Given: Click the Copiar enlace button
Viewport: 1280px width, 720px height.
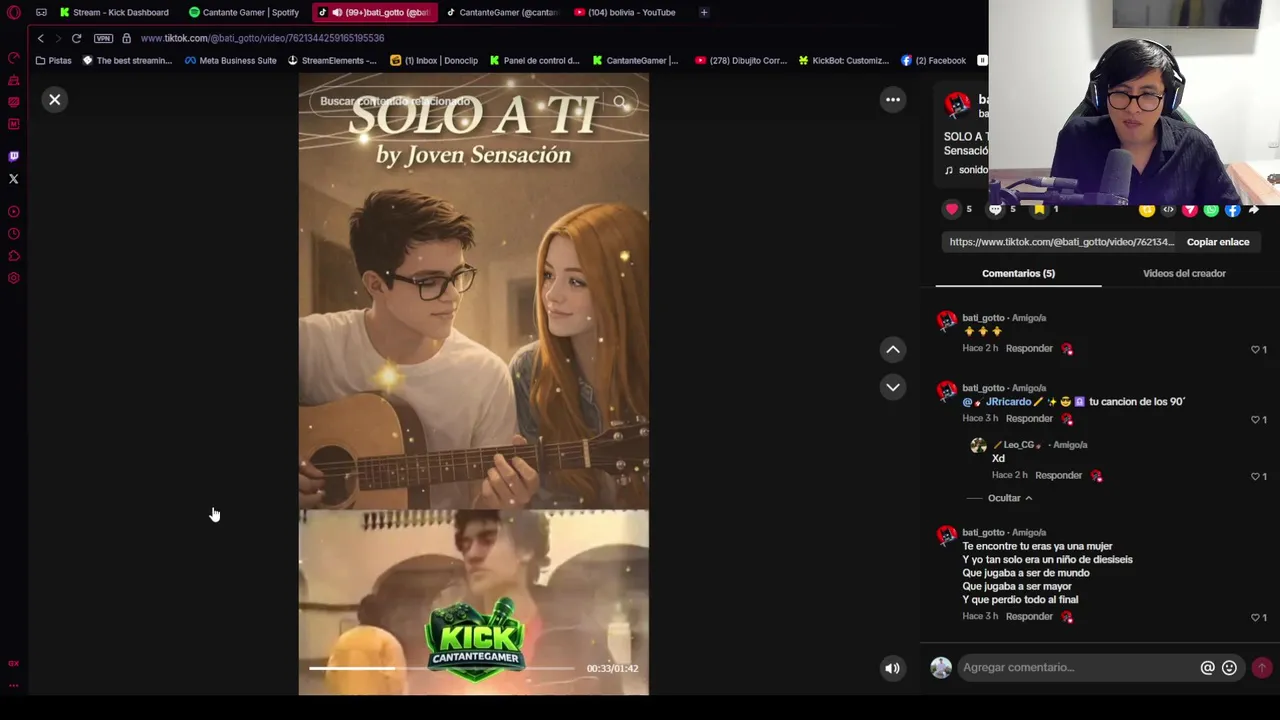Looking at the screenshot, I should click(x=1218, y=242).
